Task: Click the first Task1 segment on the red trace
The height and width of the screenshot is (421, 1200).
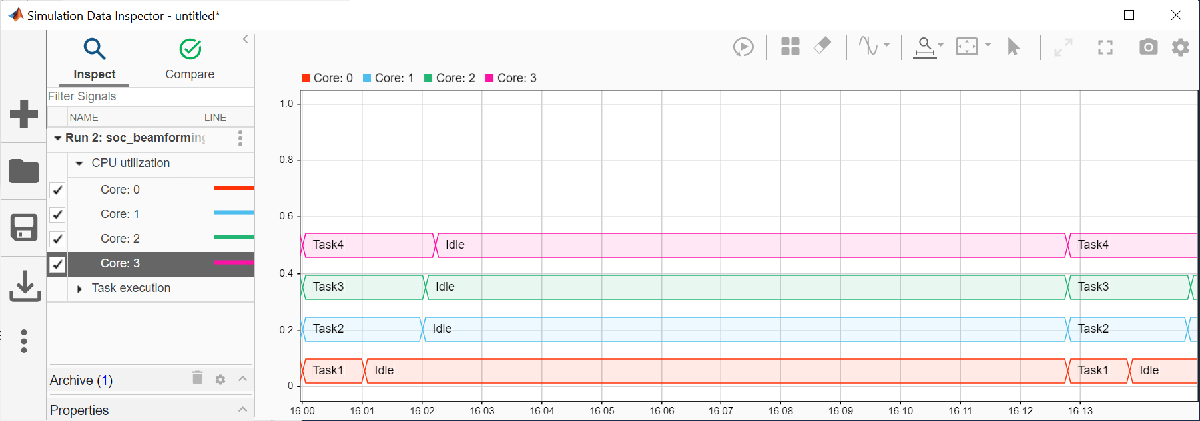Action: tap(334, 371)
